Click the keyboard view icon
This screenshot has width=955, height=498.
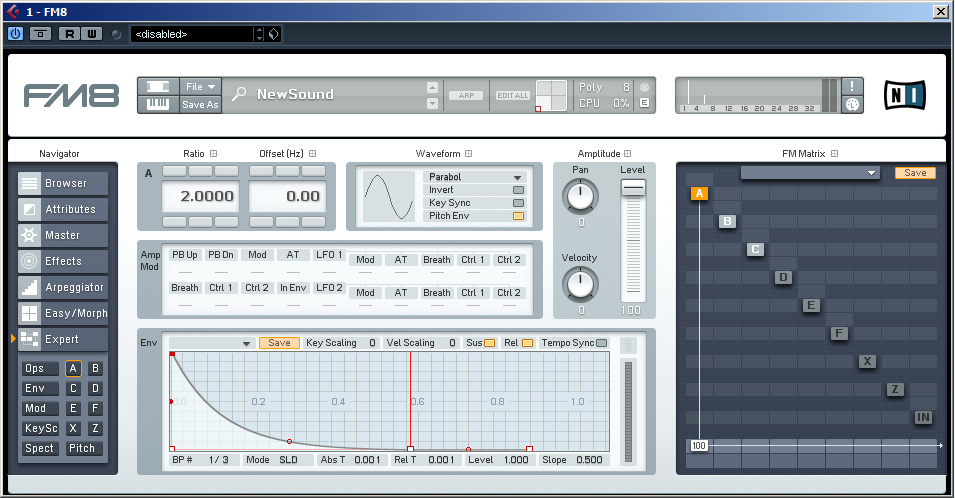(x=158, y=104)
